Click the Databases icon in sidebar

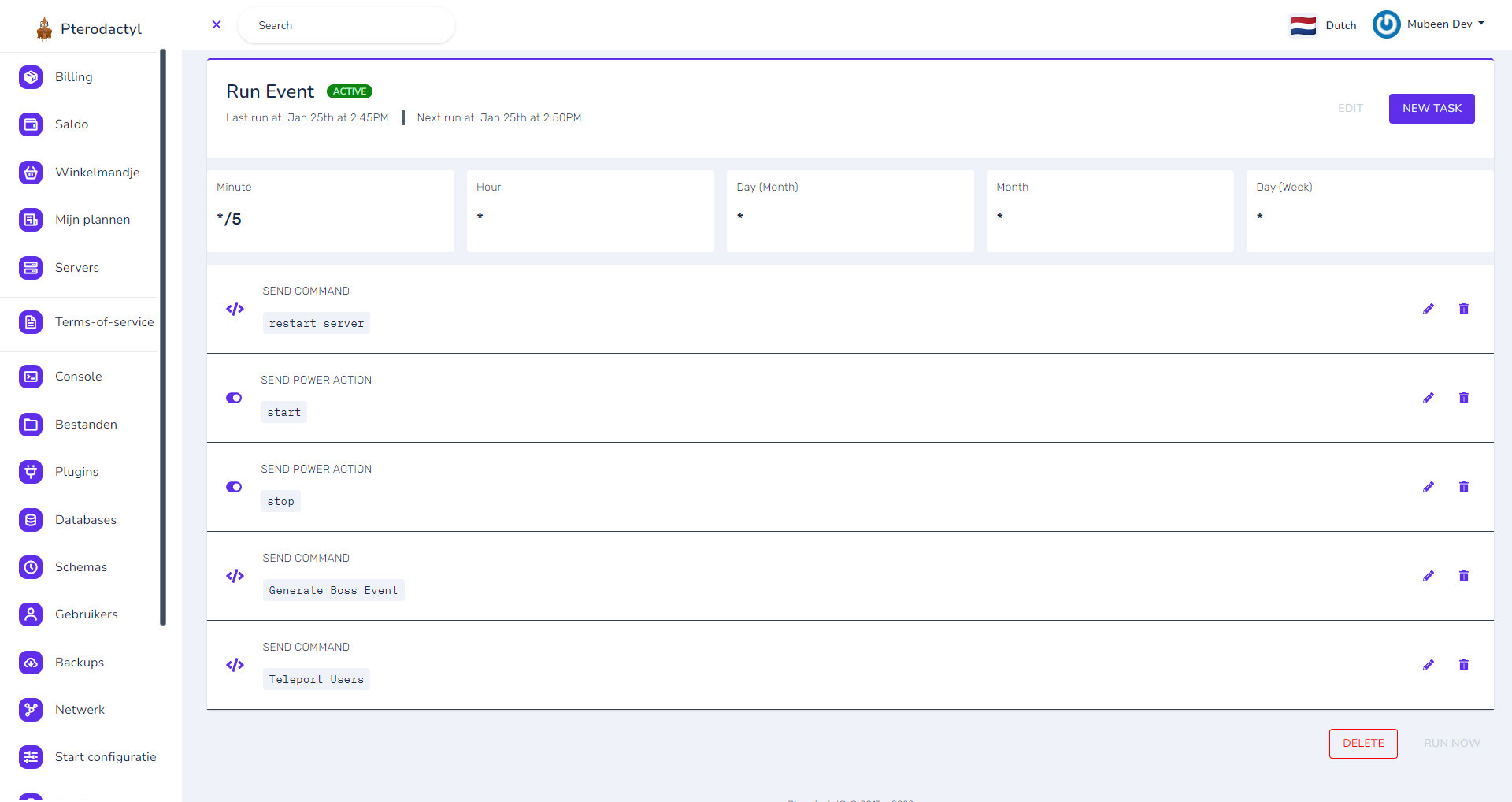click(31, 520)
